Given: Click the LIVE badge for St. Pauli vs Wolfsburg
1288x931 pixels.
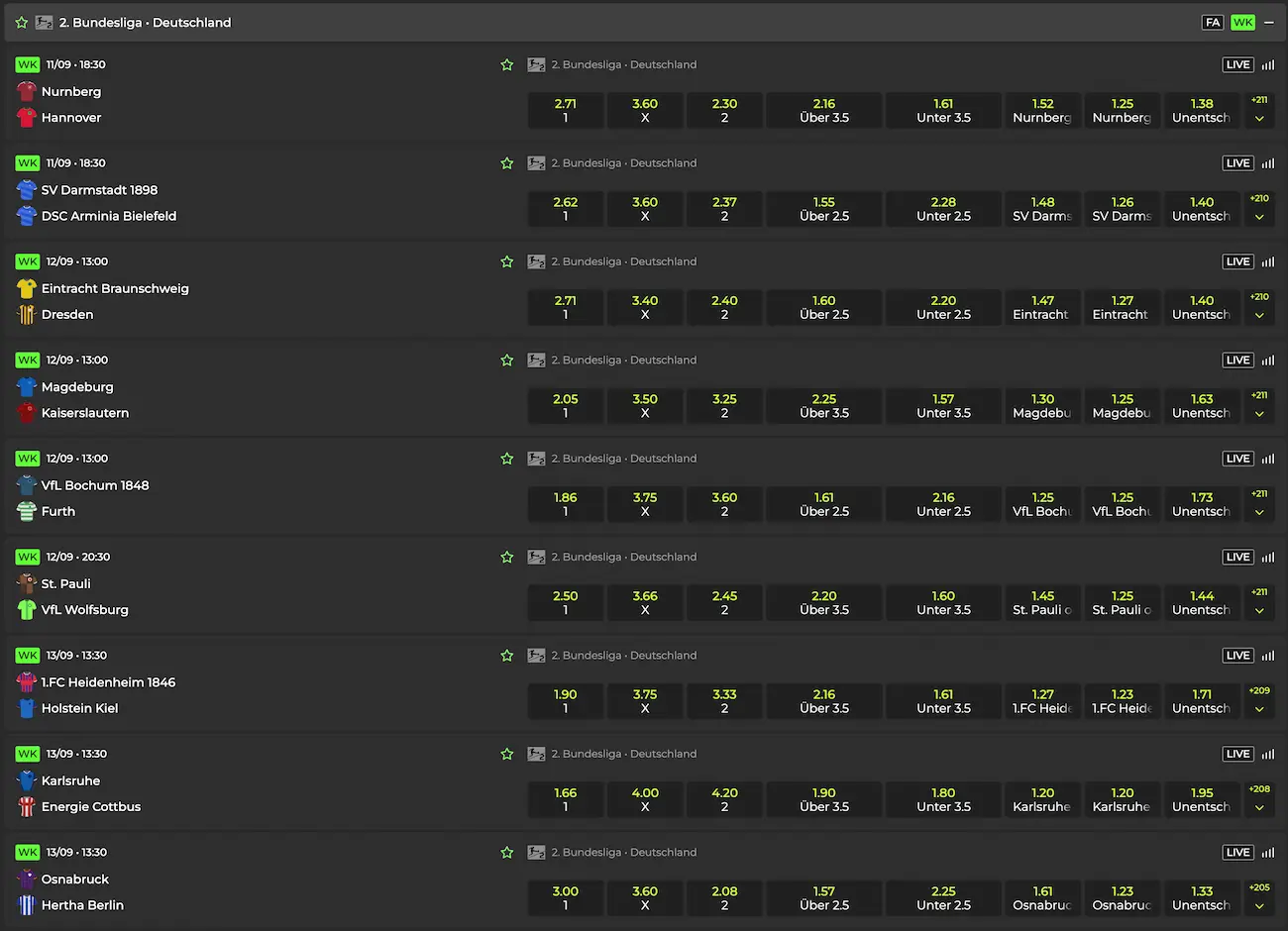Looking at the screenshot, I should click(x=1238, y=557).
